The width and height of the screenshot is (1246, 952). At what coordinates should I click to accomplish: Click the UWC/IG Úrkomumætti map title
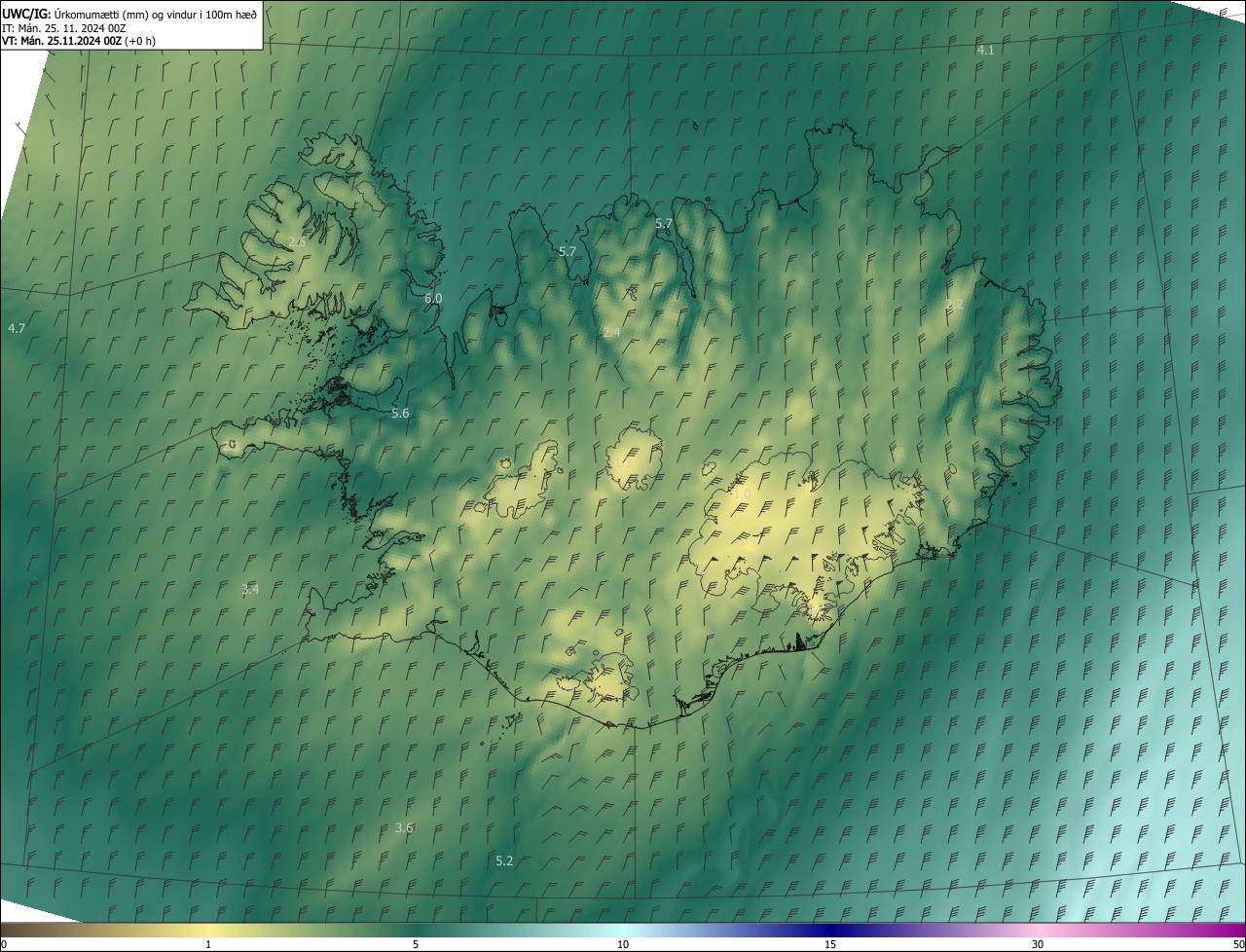129,14
